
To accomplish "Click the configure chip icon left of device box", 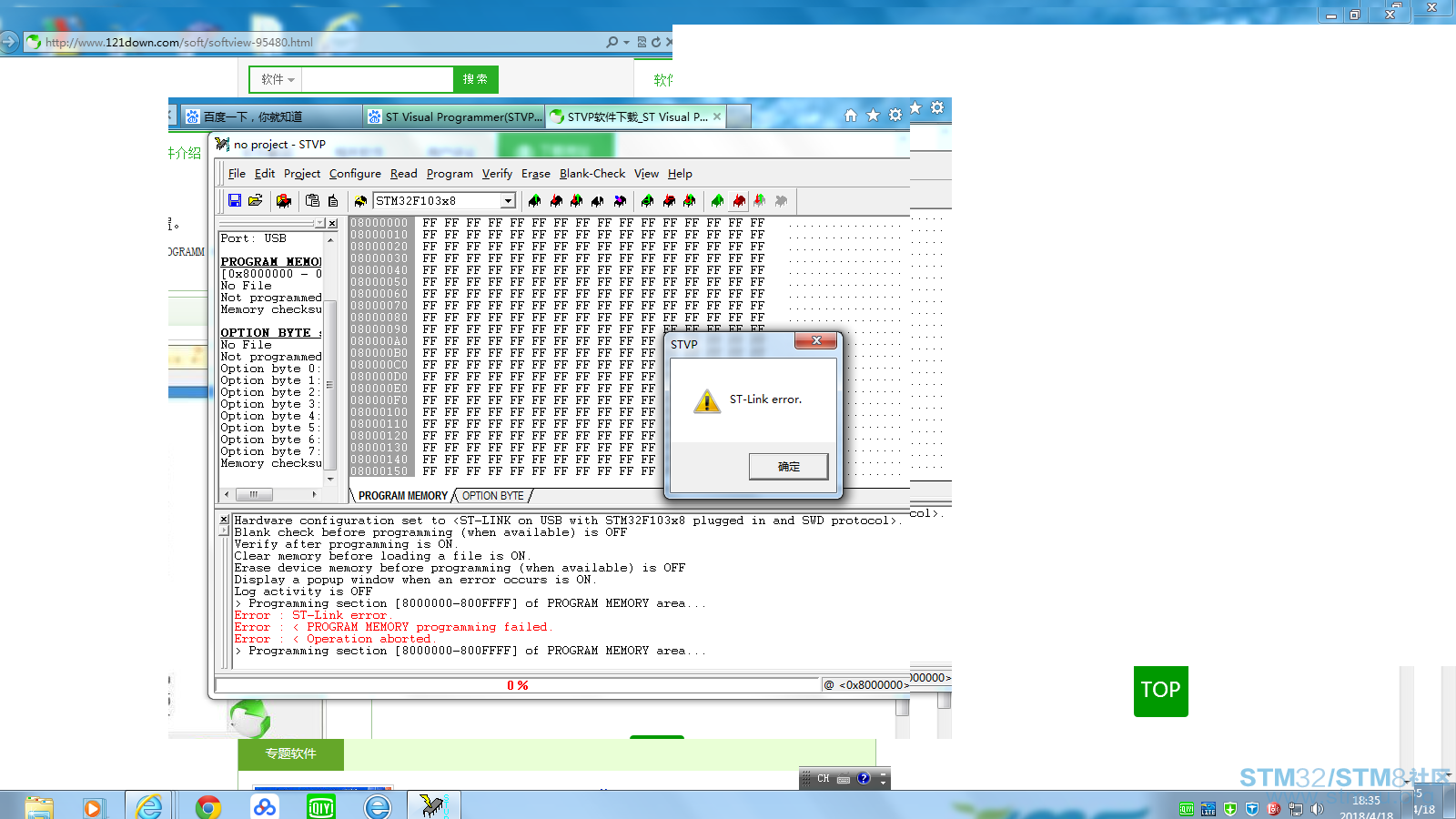I will pos(360,200).
